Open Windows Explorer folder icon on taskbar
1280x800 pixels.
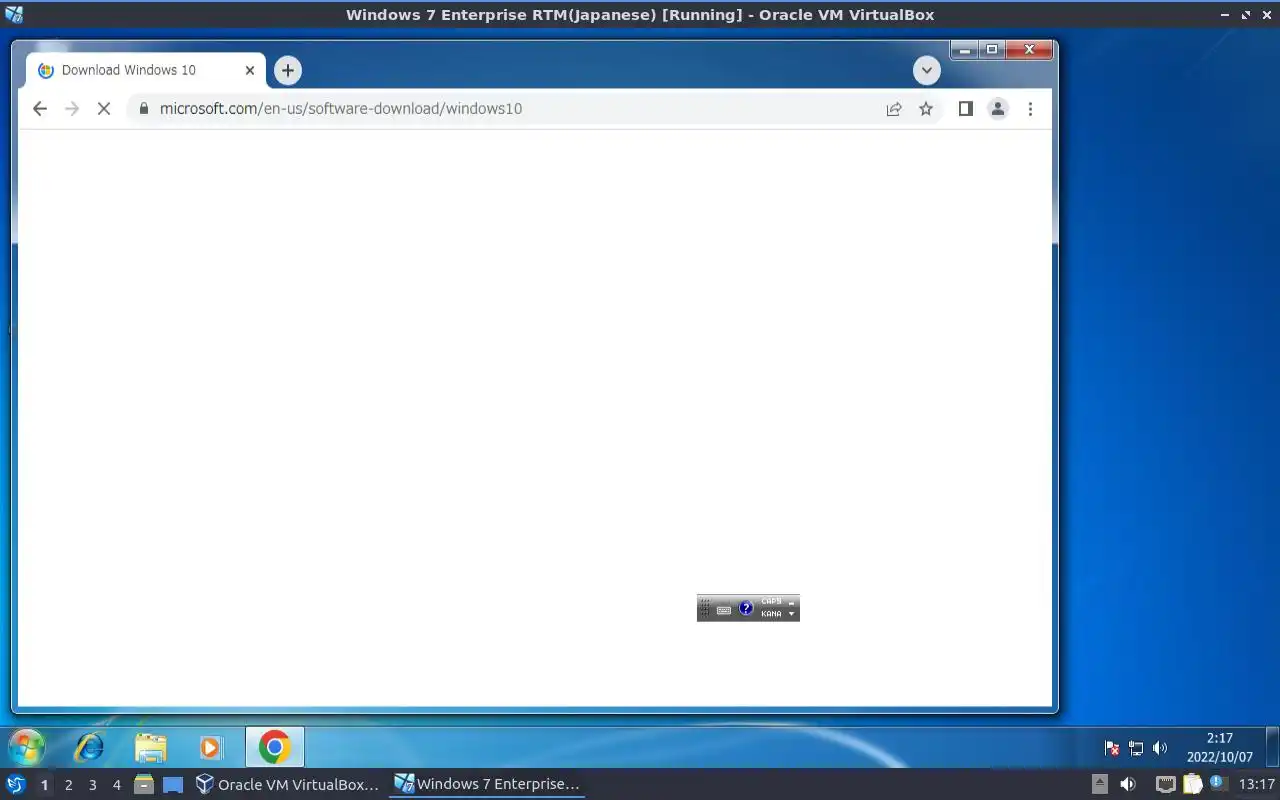pos(151,747)
